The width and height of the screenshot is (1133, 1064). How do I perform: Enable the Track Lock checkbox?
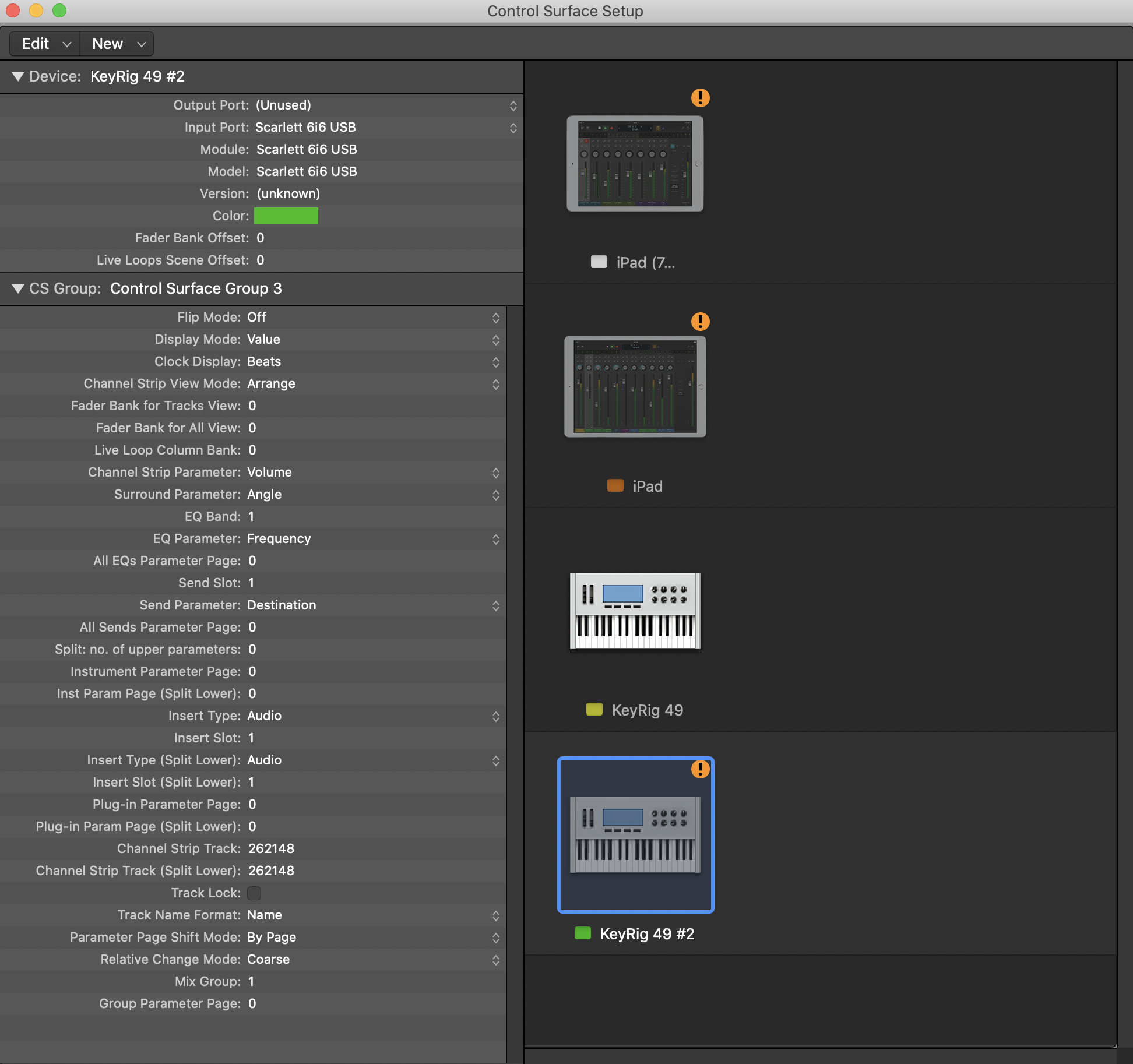(254, 893)
